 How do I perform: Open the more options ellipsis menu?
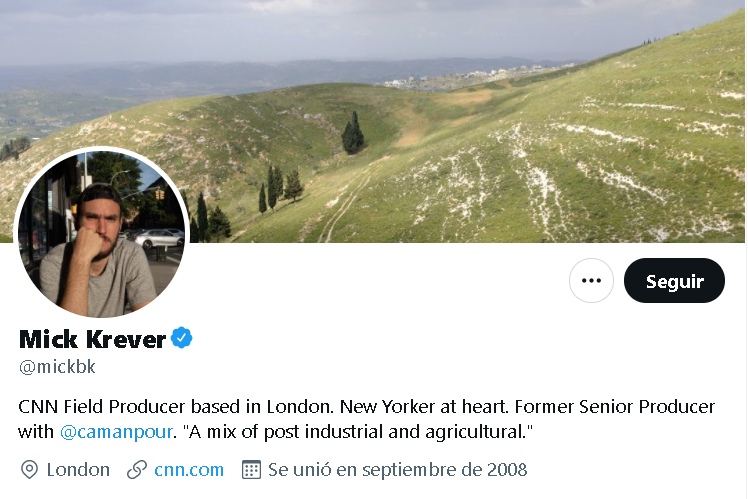coord(591,281)
